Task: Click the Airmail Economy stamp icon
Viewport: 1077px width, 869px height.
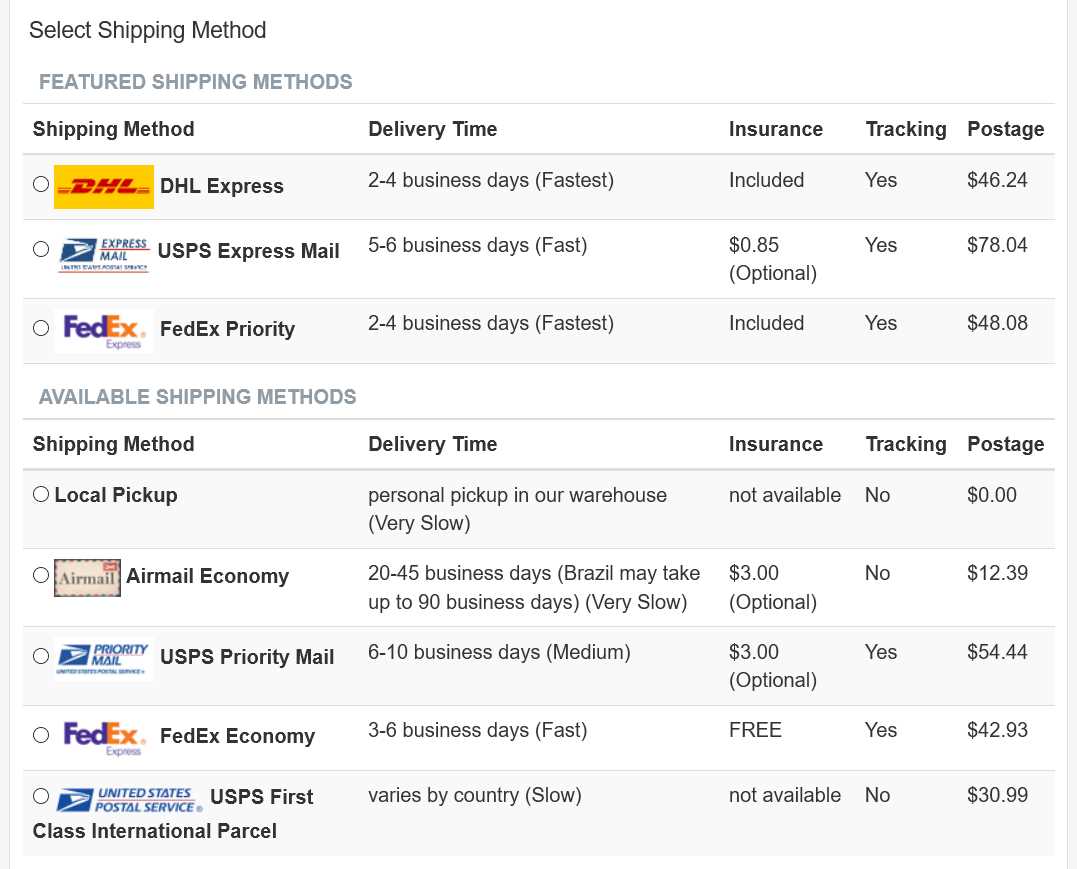Action: [x=87, y=578]
